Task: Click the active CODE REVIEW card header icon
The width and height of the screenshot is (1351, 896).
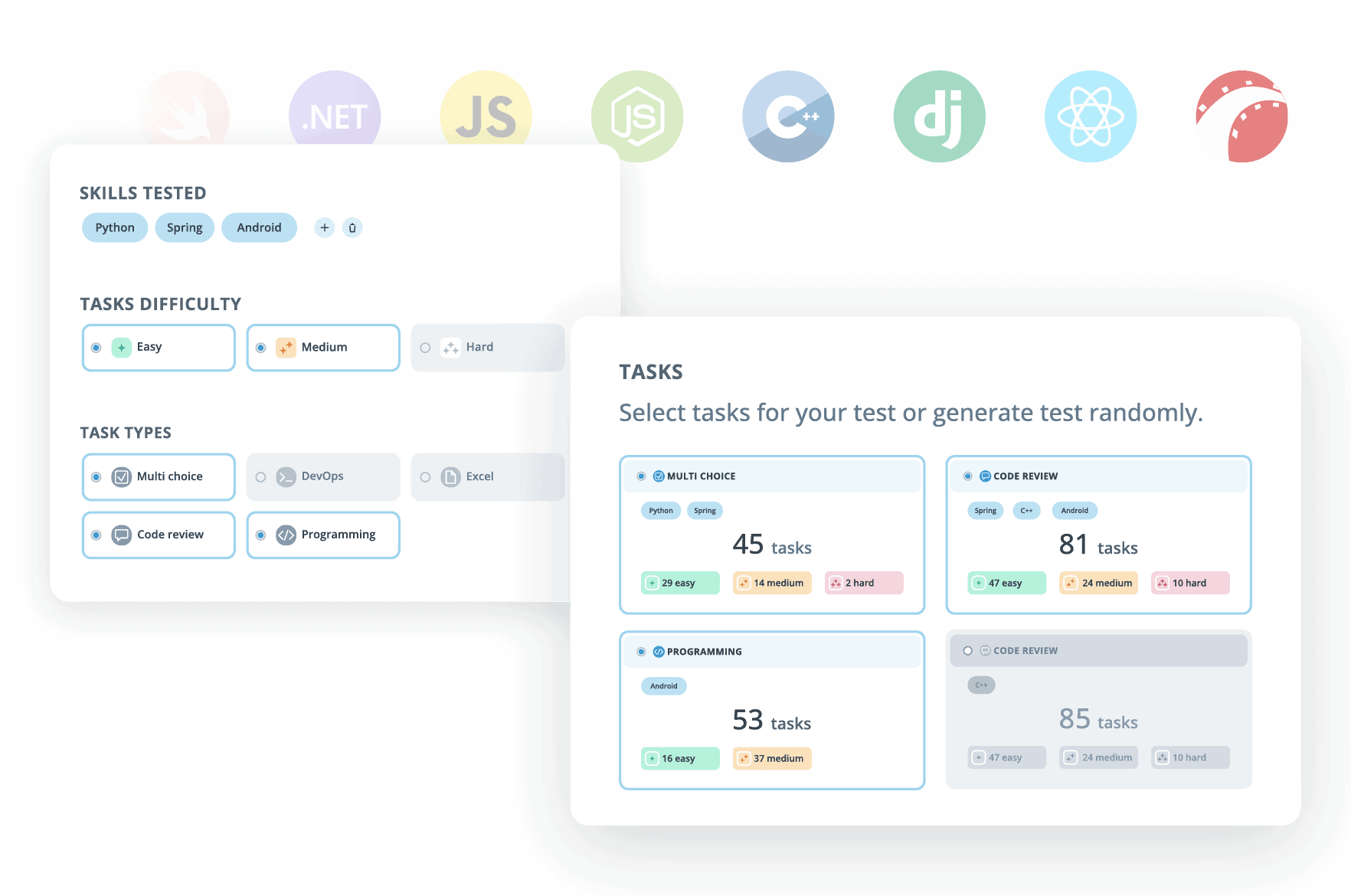Action: (x=986, y=476)
